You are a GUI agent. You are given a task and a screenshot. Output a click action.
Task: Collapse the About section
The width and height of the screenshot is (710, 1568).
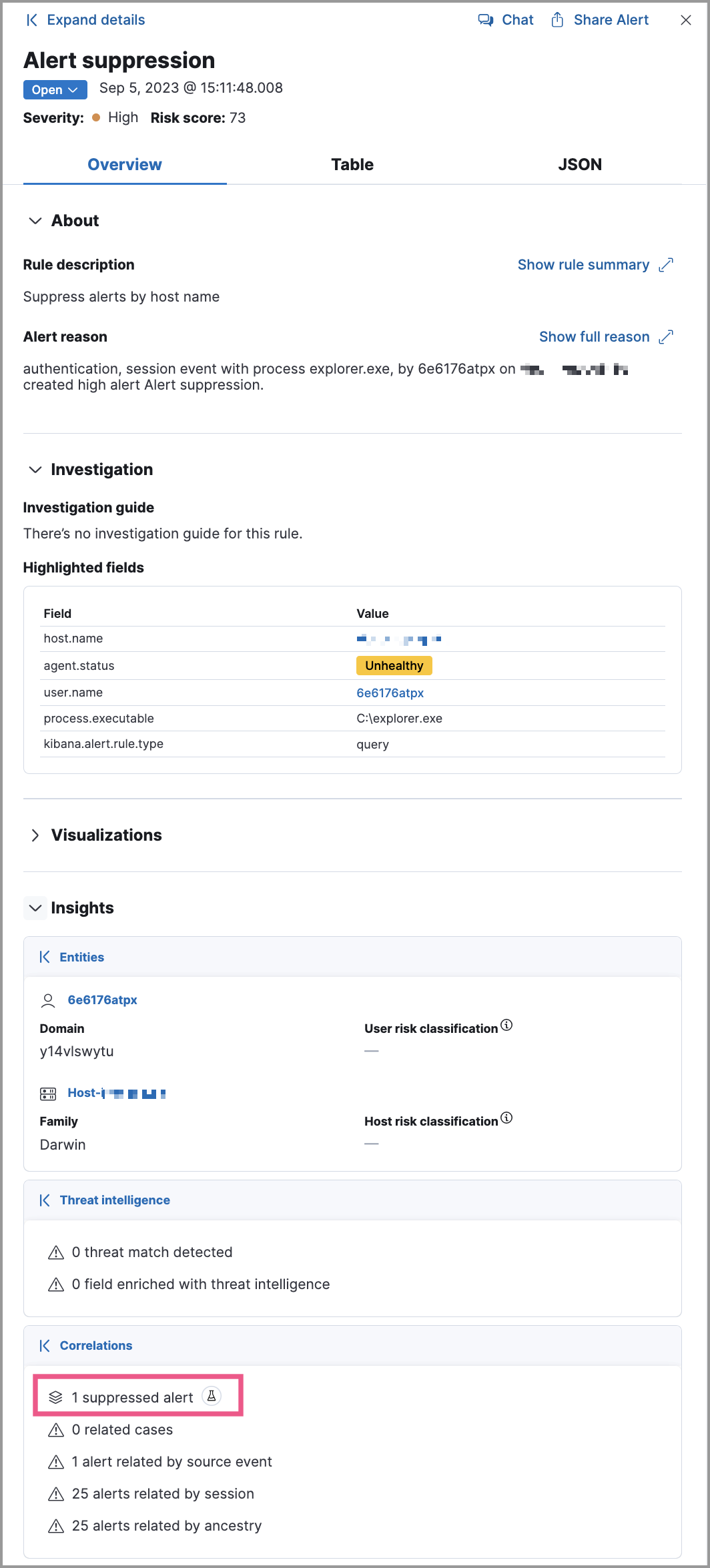point(35,221)
